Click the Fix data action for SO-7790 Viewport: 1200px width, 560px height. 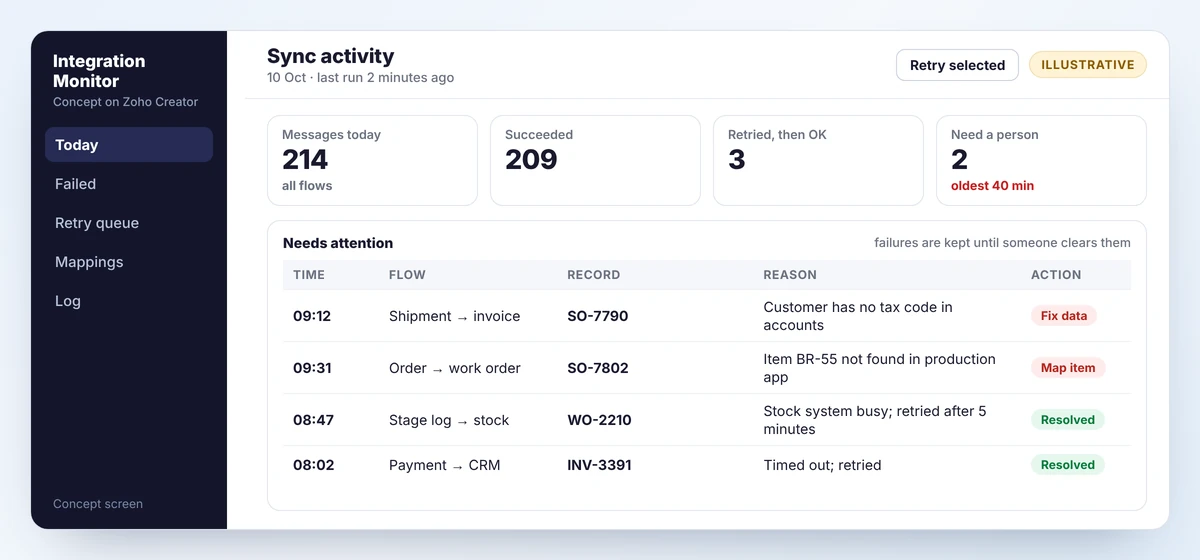click(1064, 316)
